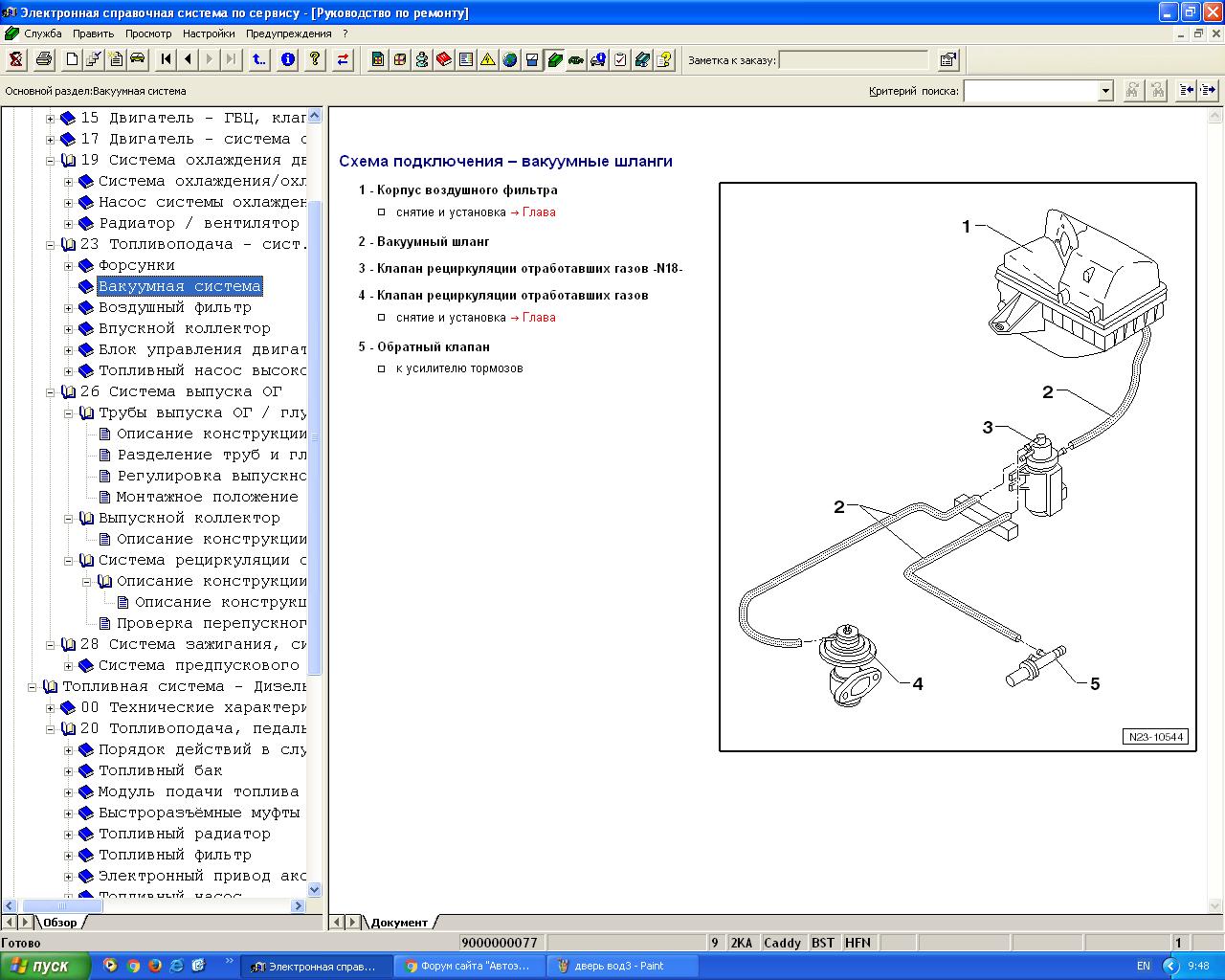Click the new blank document icon
1225x980 pixels.
tap(72, 59)
